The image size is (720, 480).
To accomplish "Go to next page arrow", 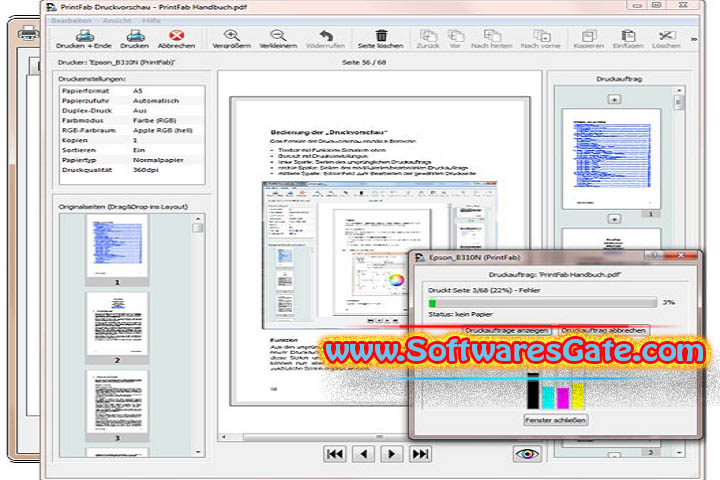I will [x=392, y=454].
